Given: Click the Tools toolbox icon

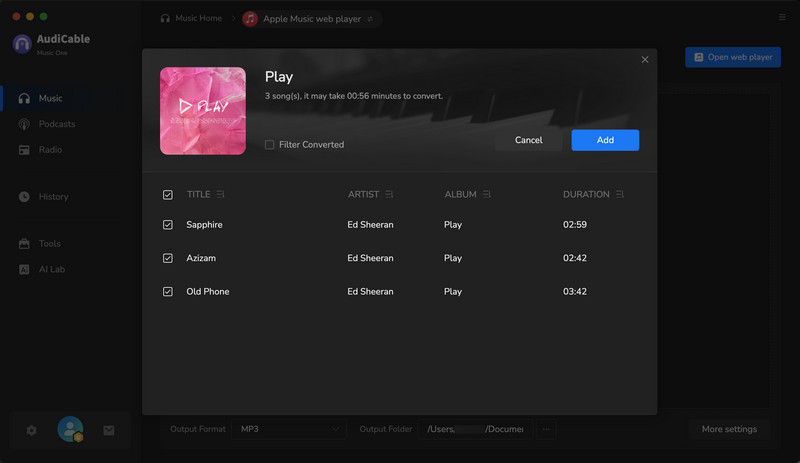Looking at the screenshot, I should click(24, 243).
